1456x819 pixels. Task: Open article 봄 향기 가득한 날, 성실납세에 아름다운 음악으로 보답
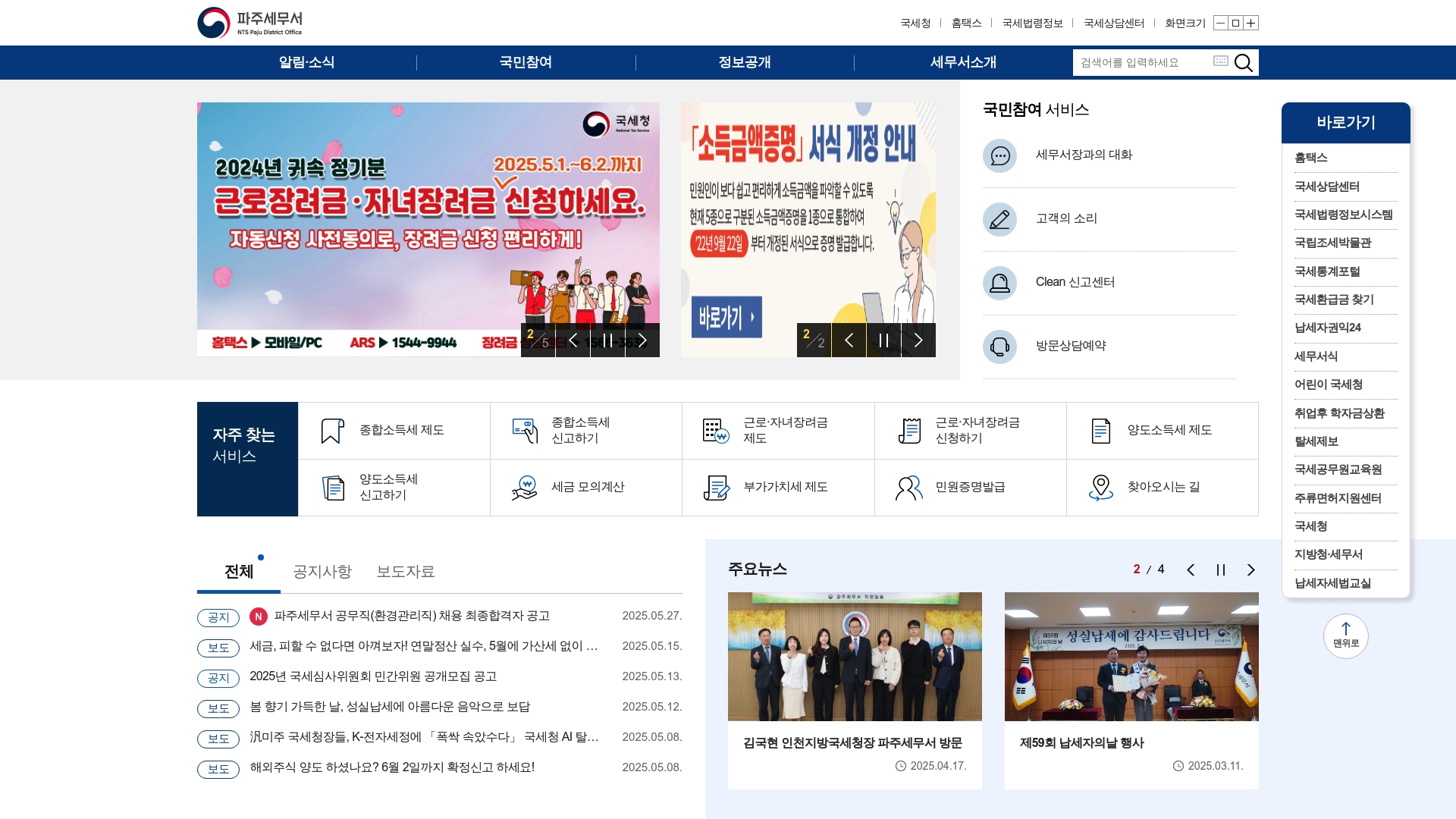[x=390, y=707]
